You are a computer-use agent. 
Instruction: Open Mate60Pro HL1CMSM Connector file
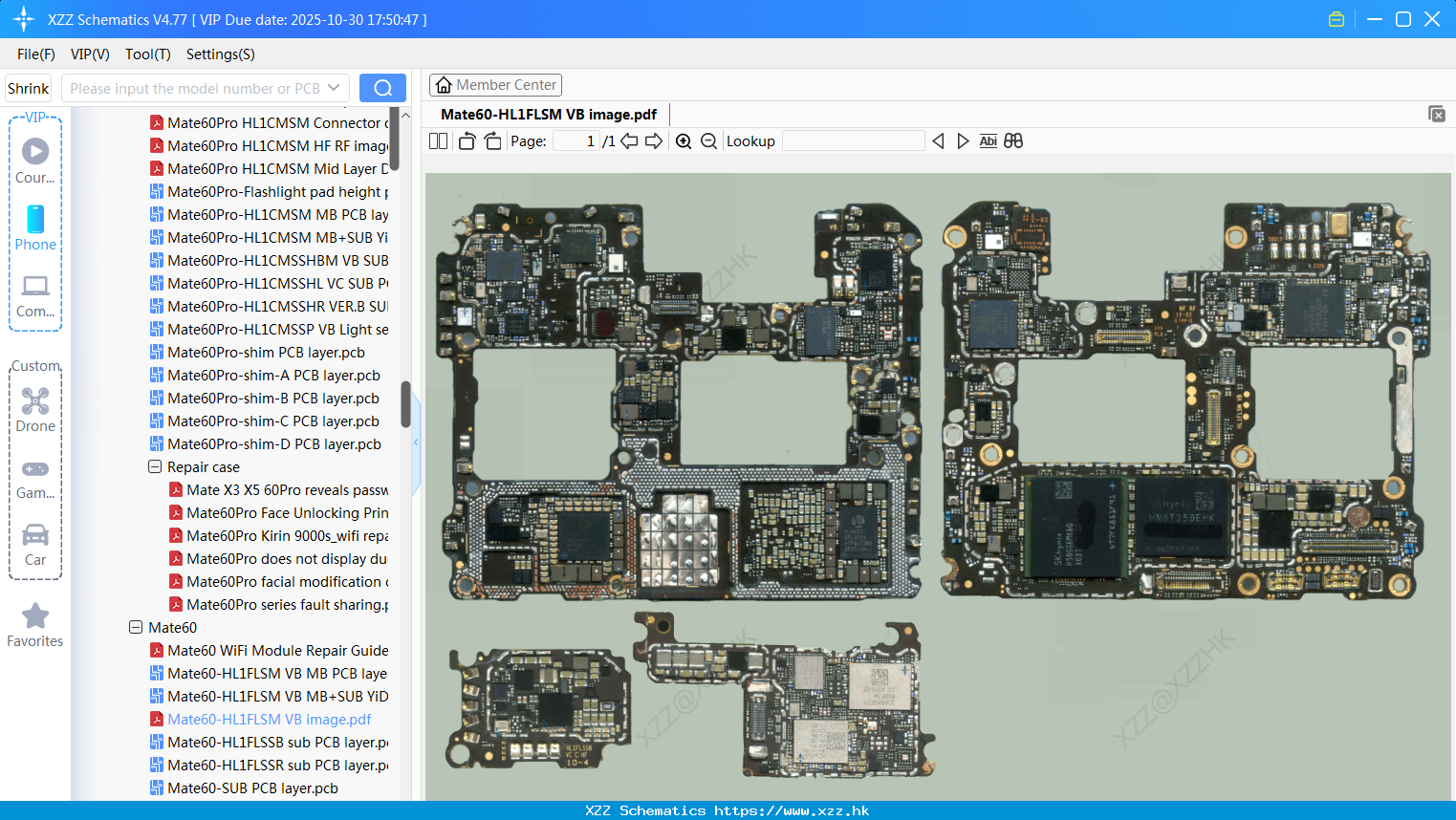point(269,122)
